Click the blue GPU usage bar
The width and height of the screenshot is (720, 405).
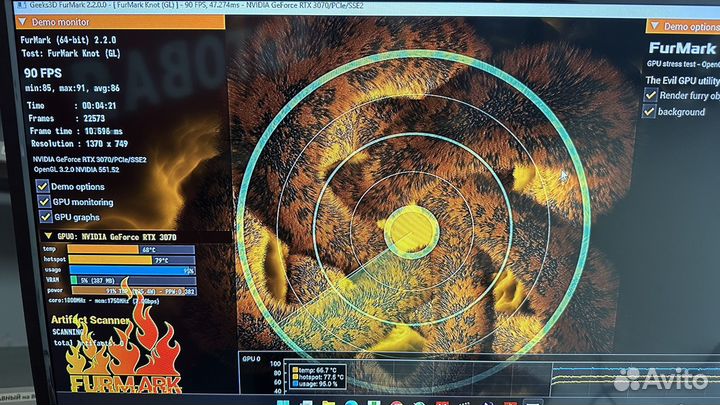[x=133, y=270]
